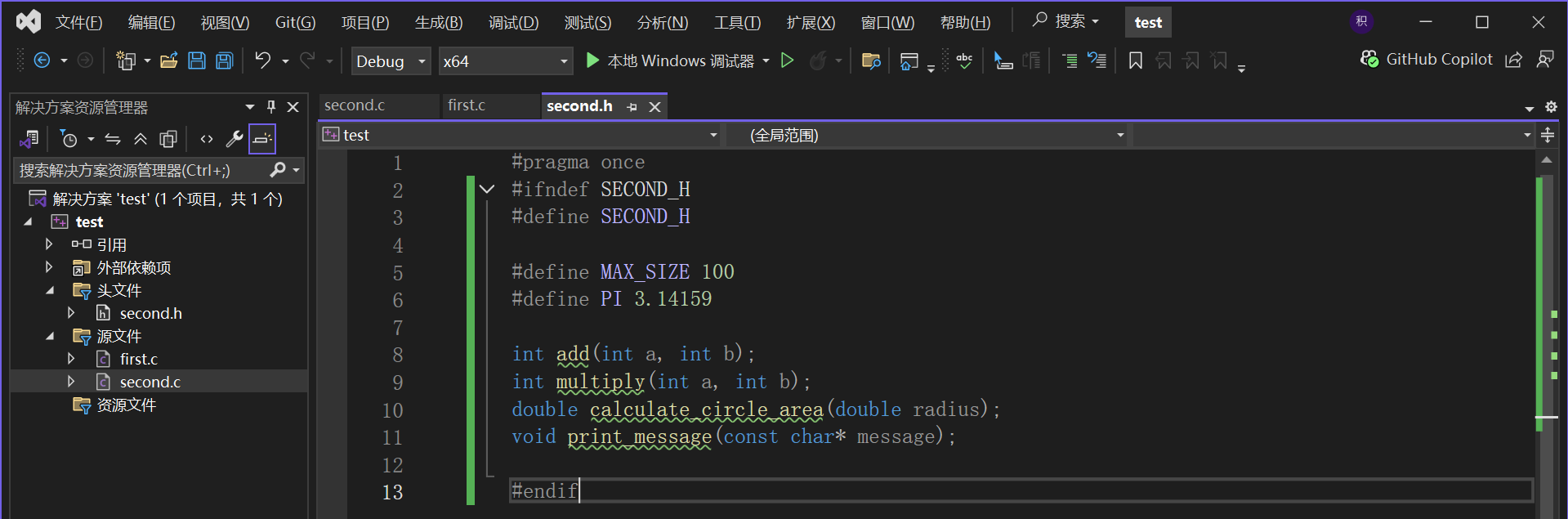Pin the second.h tab
1568x519 pixels.
(x=632, y=107)
